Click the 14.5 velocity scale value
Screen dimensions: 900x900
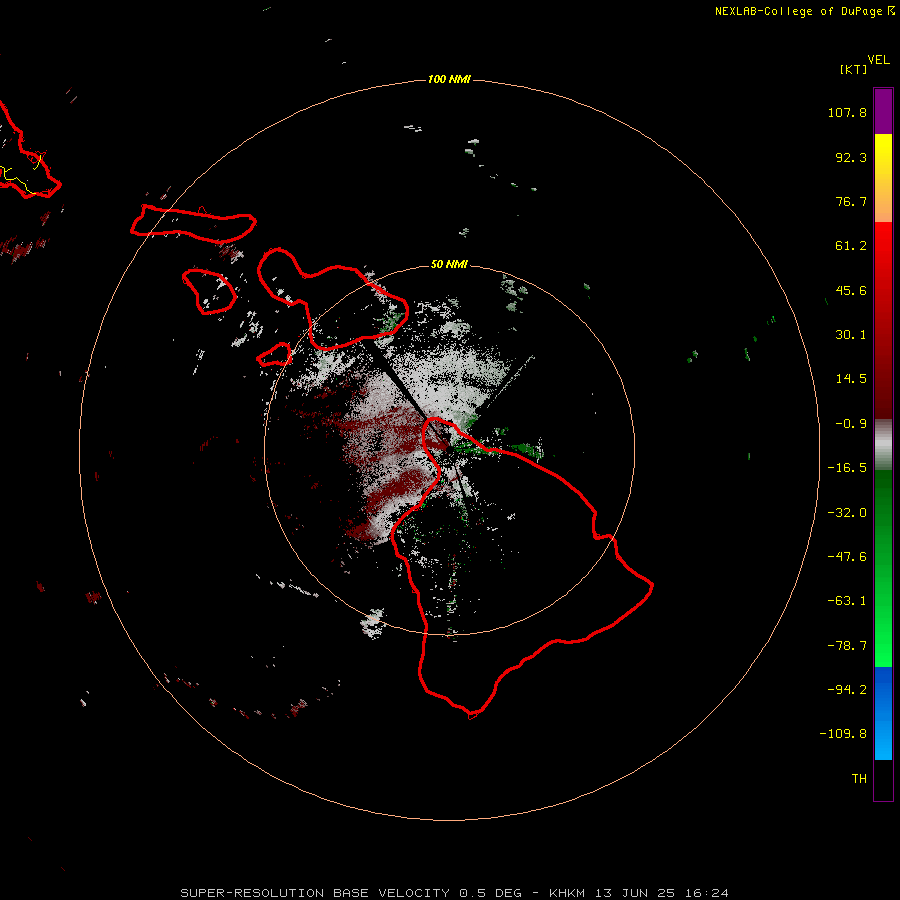pyautogui.click(x=851, y=379)
